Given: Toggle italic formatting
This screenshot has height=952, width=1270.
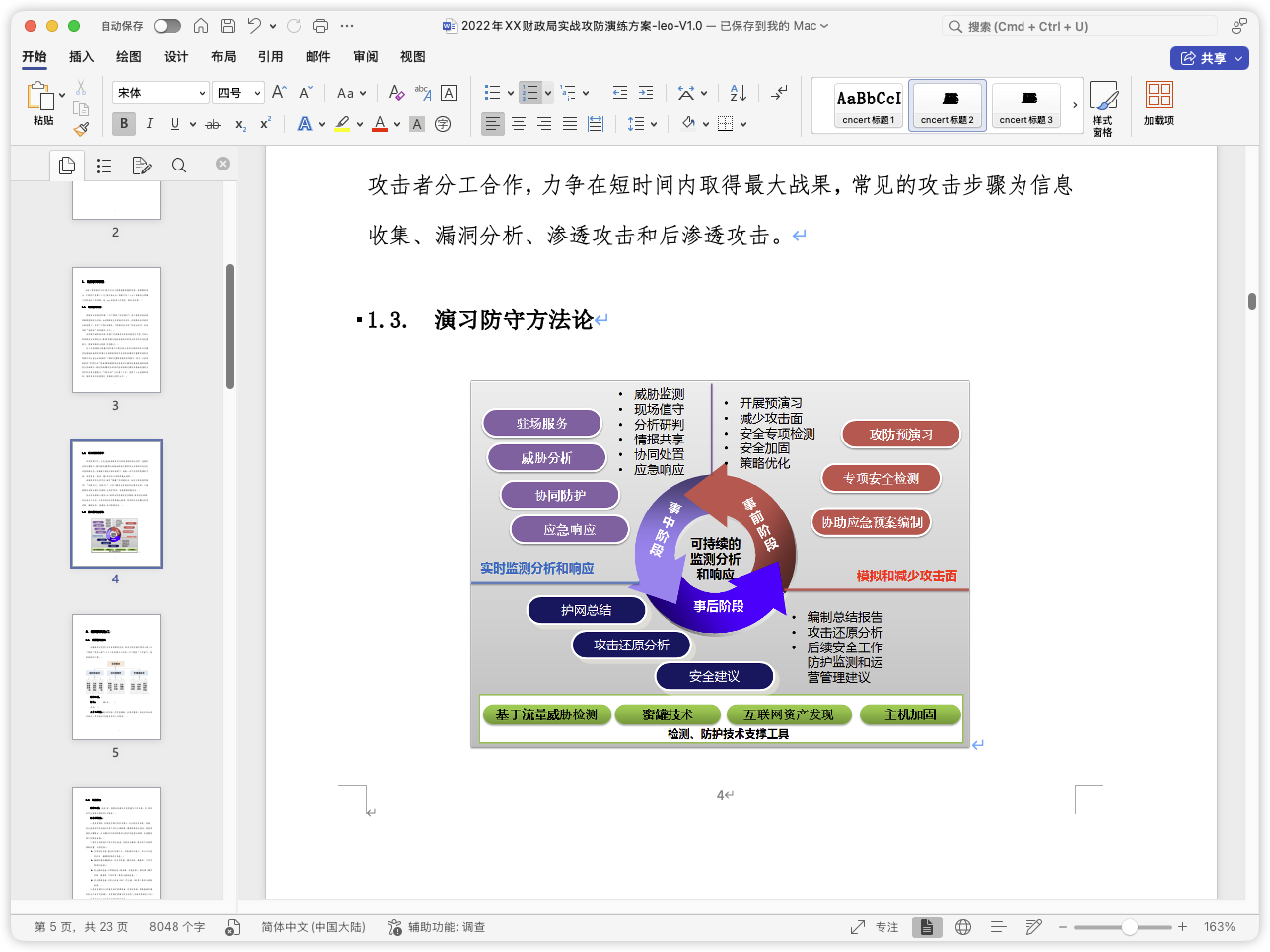Looking at the screenshot, I should tap(150, 124).
